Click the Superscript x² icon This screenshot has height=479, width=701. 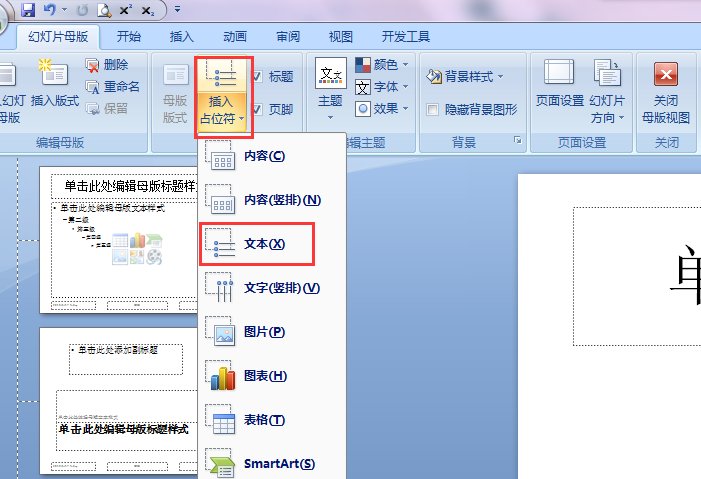tap(126, 9)
